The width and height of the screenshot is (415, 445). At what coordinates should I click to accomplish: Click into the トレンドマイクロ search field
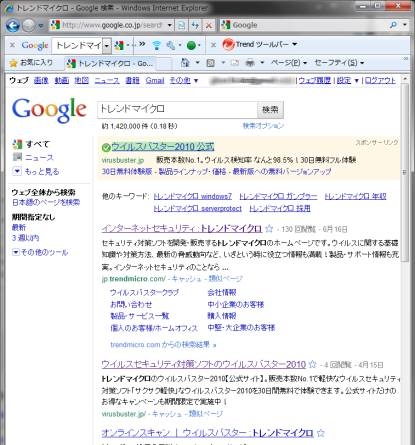click(177, 109)
